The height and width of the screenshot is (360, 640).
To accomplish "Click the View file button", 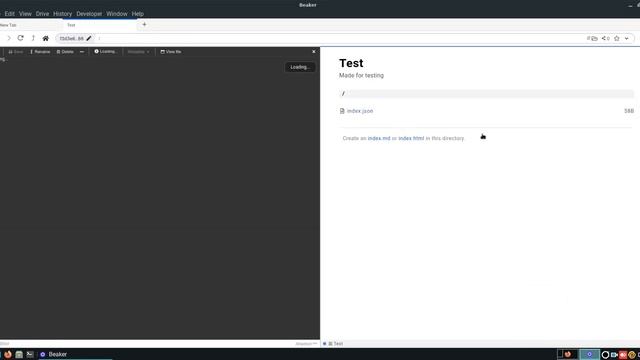I will [171, 52].
